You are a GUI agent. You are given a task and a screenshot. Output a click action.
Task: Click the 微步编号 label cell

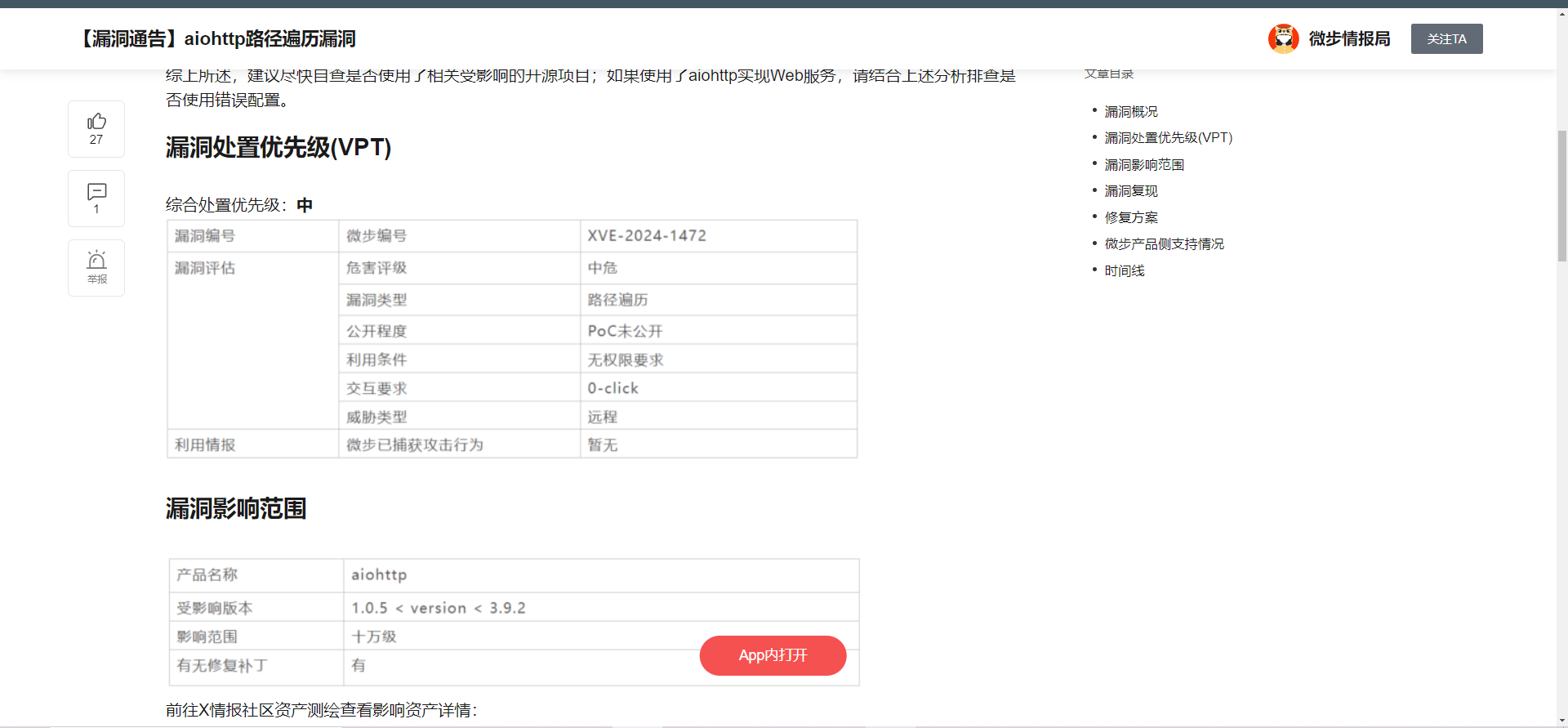pos(460,235)
